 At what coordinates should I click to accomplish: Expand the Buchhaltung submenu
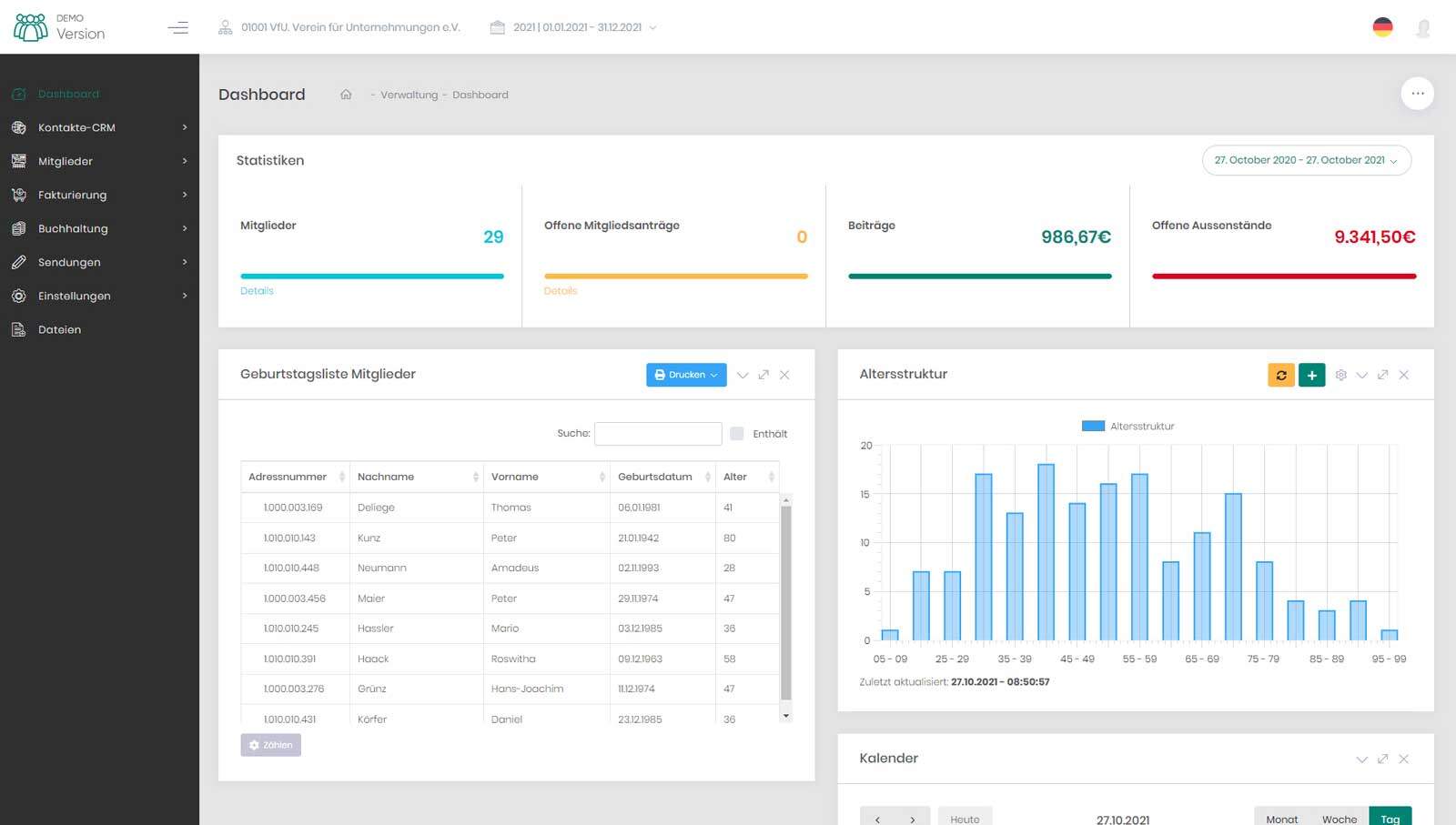(185, 228)
